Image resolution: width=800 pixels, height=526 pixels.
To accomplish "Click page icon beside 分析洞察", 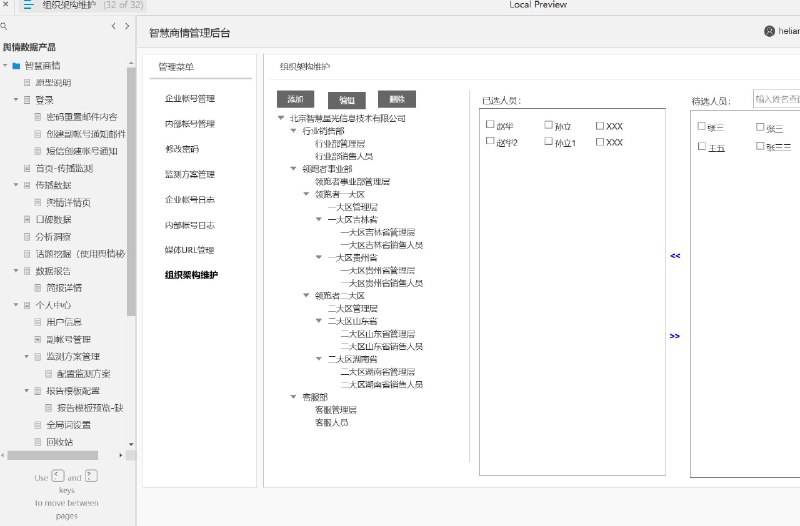I will [x=27, y=237].
